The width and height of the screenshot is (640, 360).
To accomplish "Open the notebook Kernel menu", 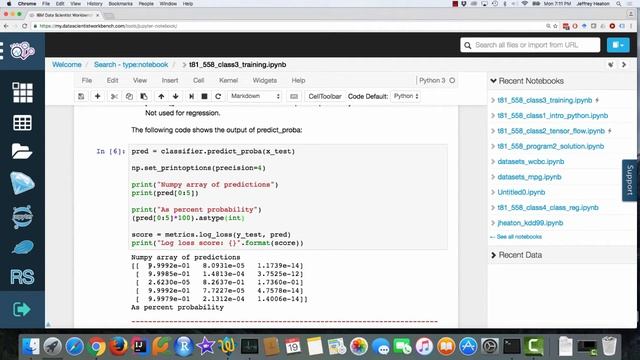I will tap(228, 80).
